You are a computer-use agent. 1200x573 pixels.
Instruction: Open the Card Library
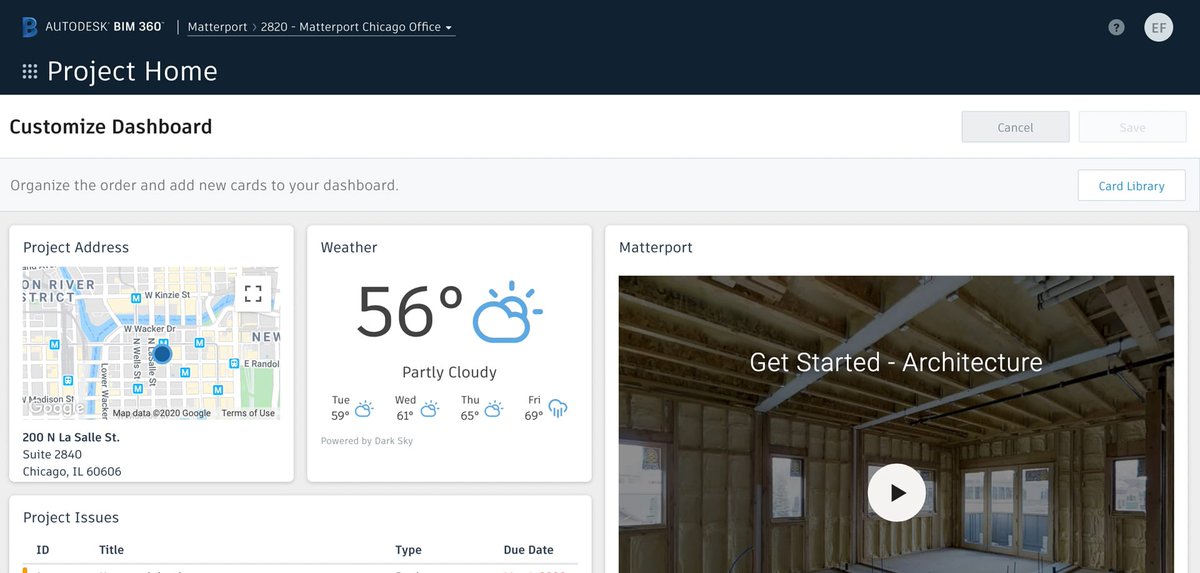[1131, 186]
